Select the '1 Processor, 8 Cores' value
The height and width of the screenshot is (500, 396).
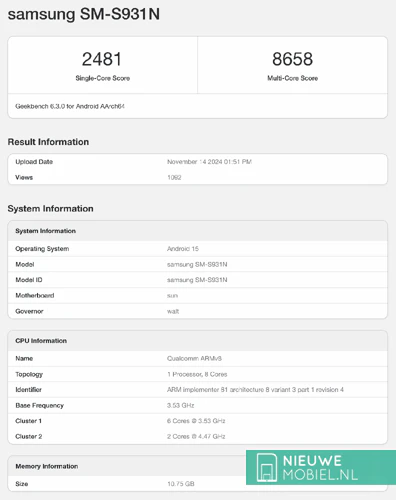tap(197, 374)
